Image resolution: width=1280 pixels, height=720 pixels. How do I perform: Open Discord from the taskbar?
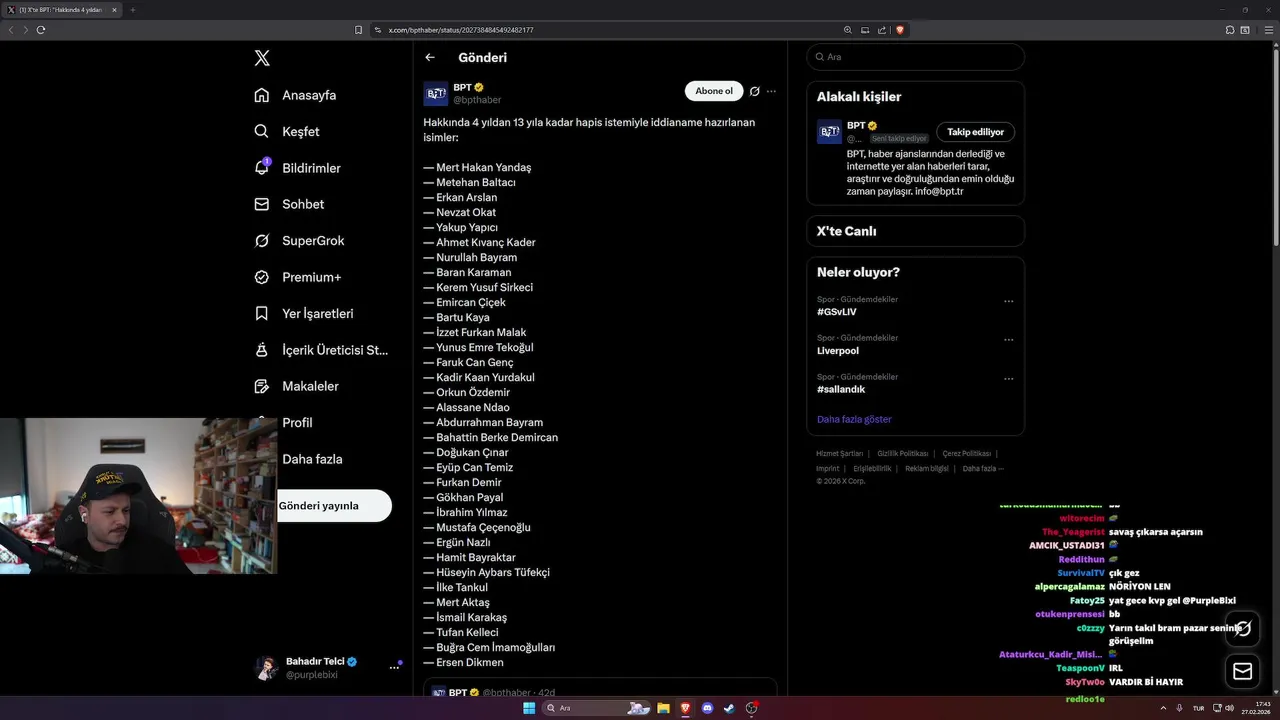click(708, 708)
